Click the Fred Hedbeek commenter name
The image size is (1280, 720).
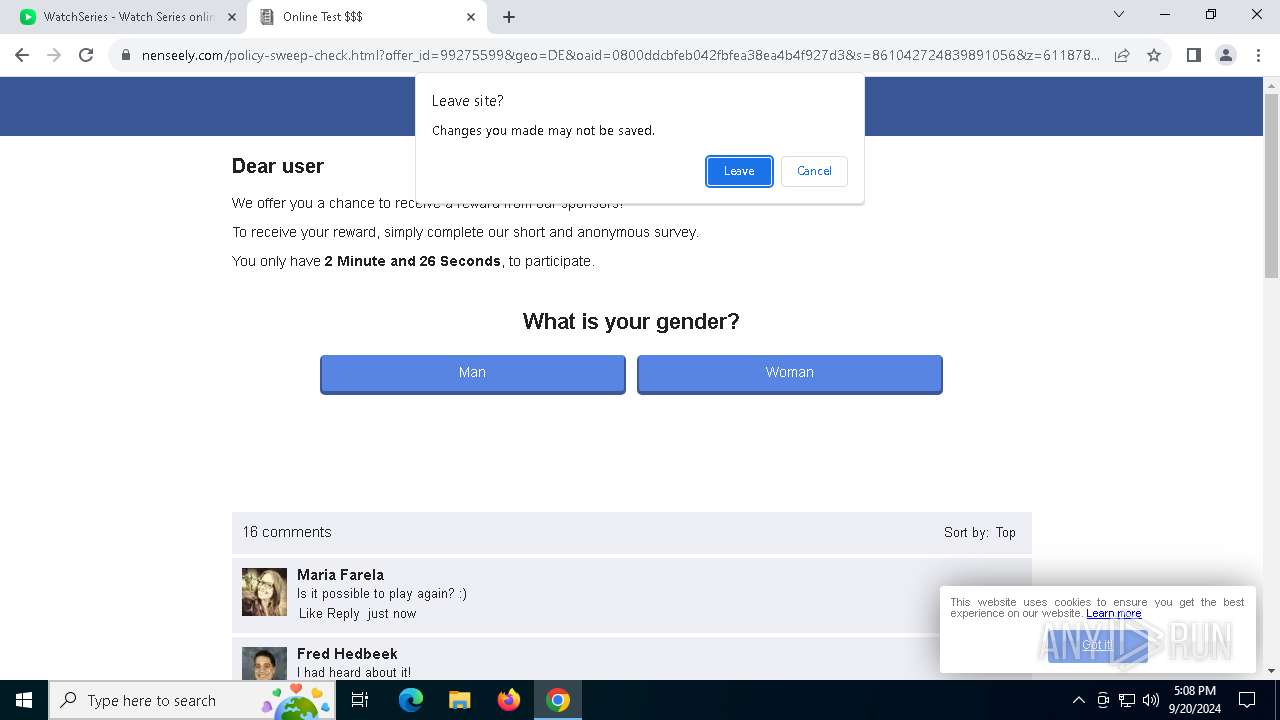coord(347,654)
